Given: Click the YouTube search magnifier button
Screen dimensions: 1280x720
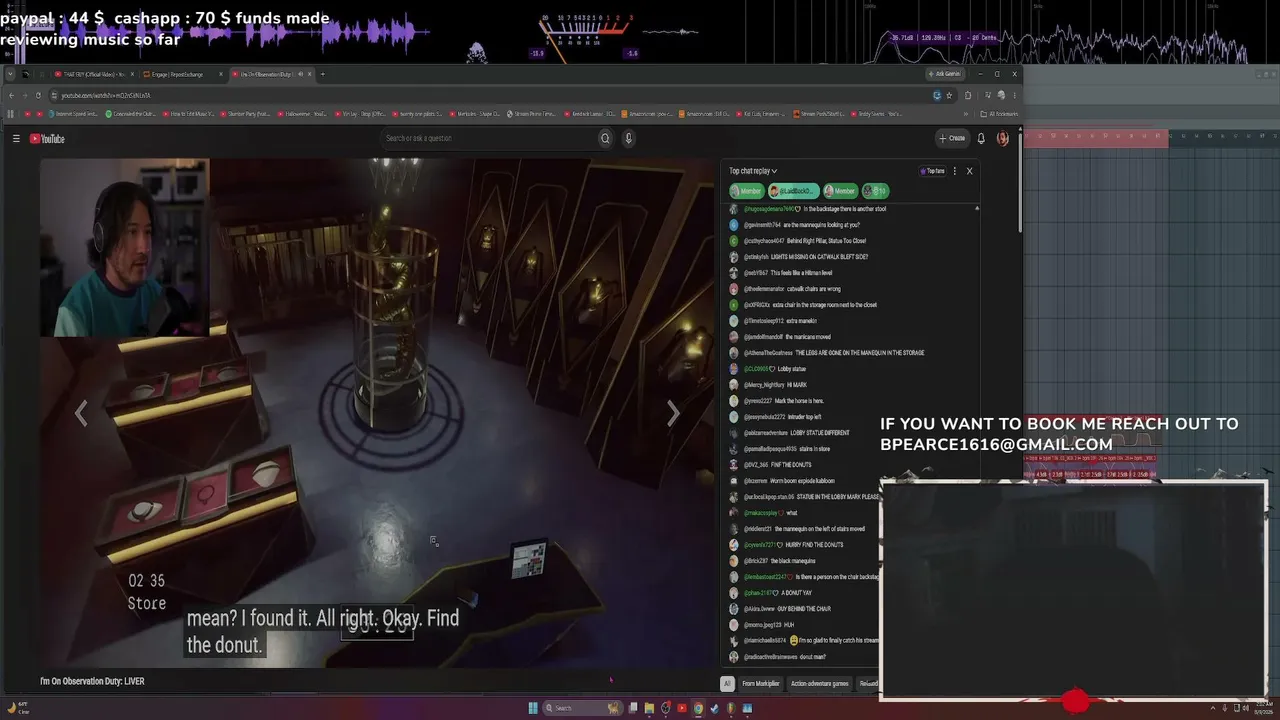Looking at the screenshot, I should [605, 138].
